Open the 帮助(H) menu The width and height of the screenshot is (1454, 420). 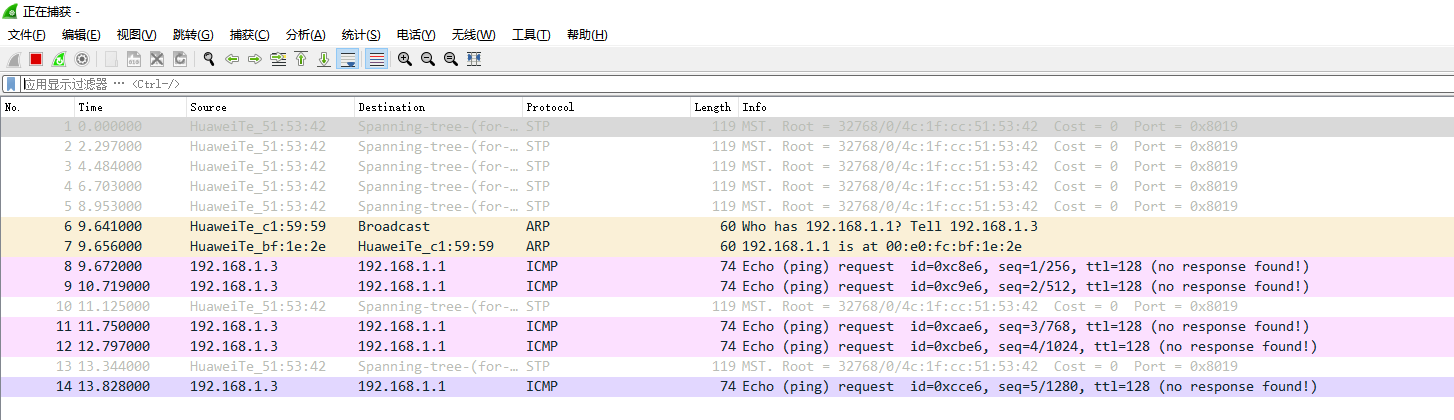coord(587,35)
